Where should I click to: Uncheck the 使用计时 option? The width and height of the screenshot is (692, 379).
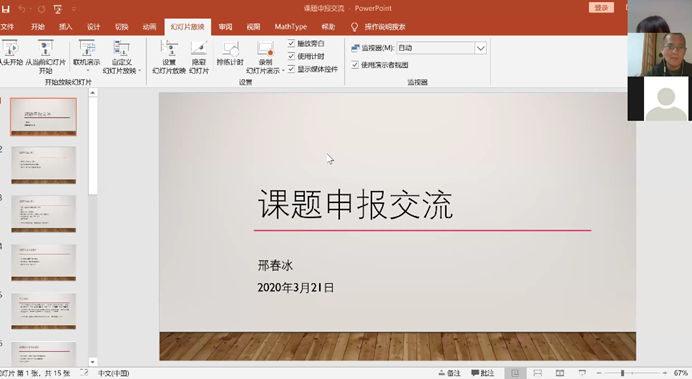click(x=291, y=56)
